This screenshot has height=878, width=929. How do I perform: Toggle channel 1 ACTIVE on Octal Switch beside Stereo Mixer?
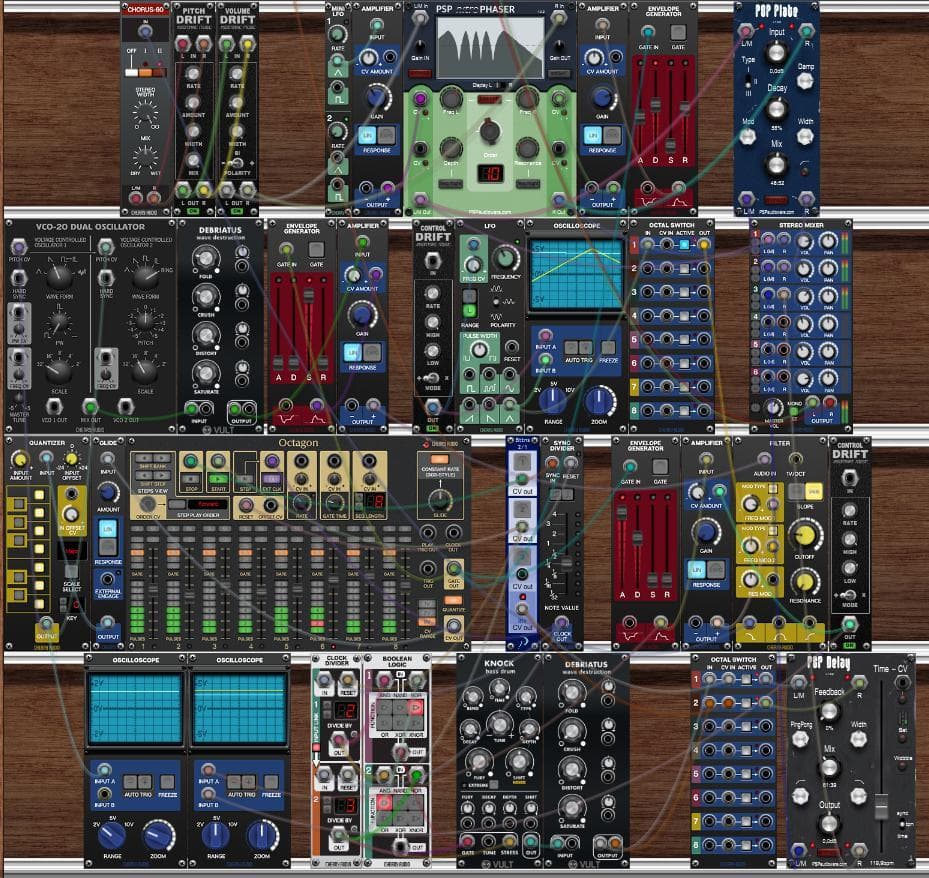[x=684, y=244]
